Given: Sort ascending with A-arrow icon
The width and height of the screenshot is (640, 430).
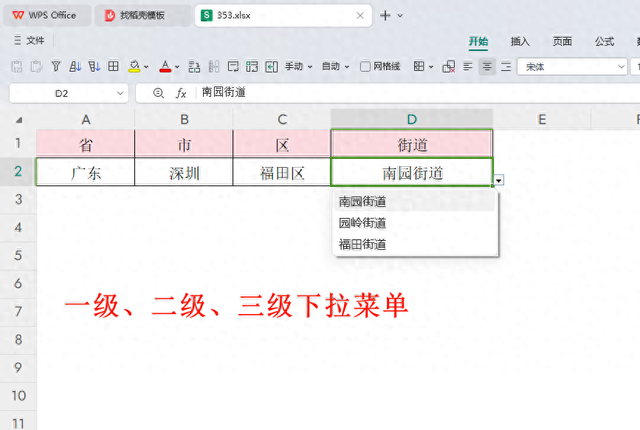Looking at the screenshot, I should pyautogui.click(x=75, y=66).
